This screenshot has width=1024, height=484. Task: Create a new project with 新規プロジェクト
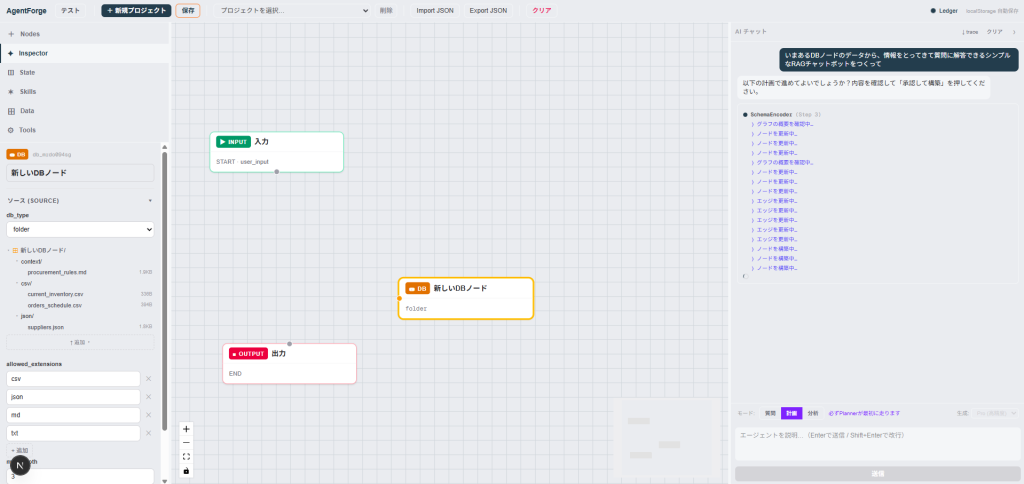(x=136, y=10)
